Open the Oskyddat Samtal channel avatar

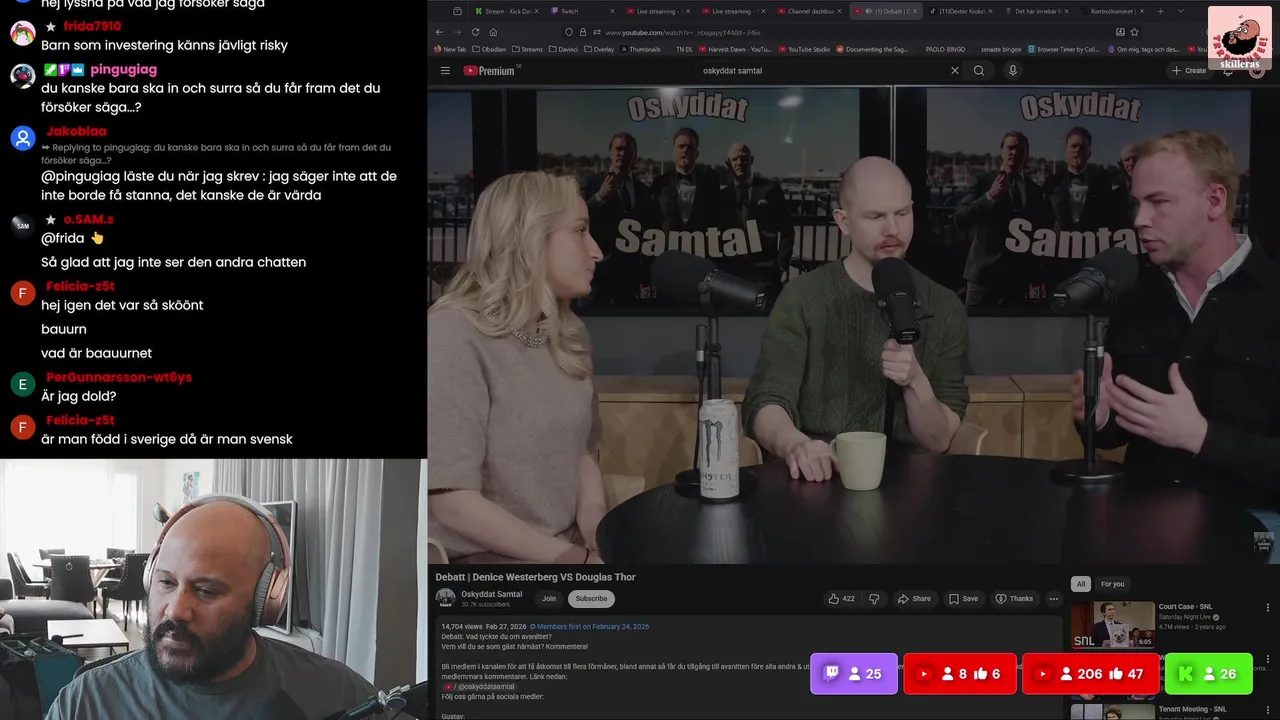pos(445,599)
